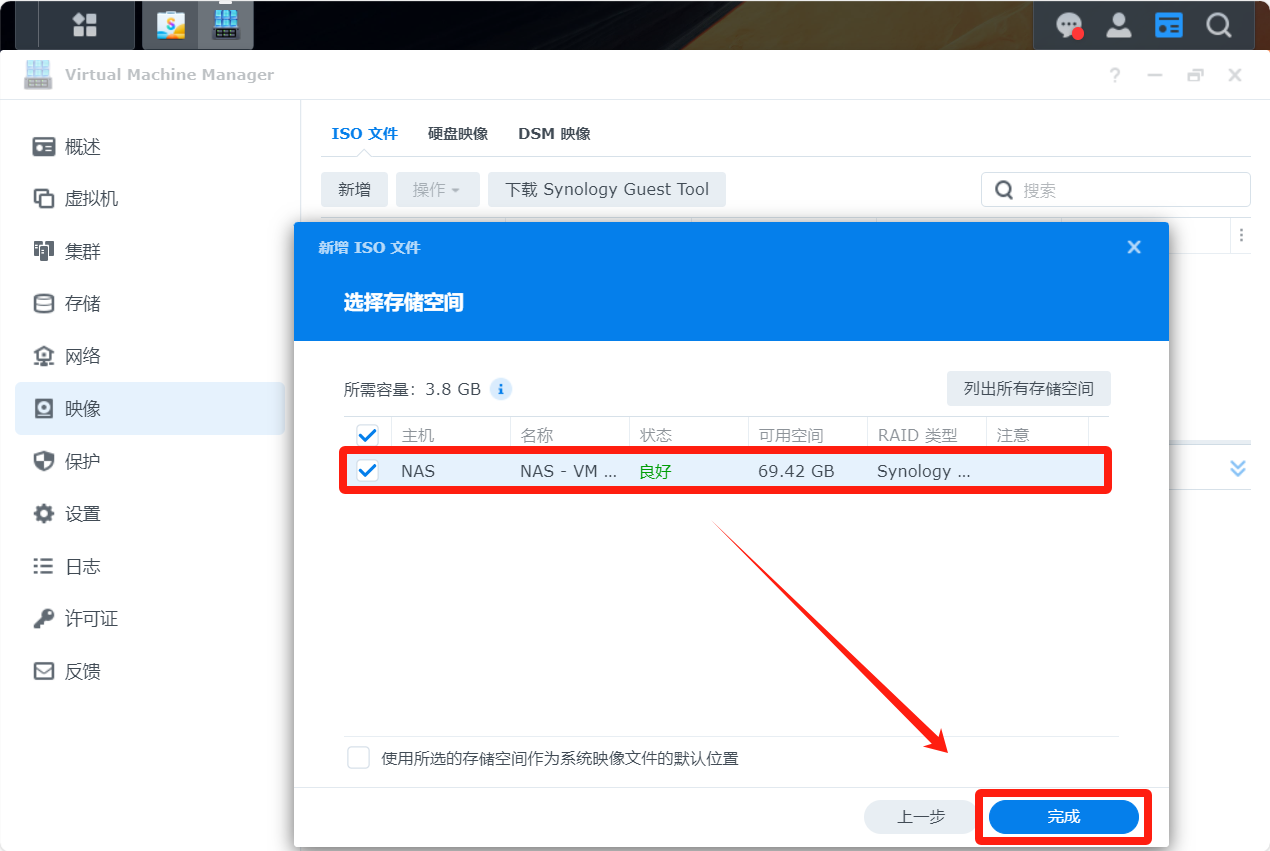The image size is (1270, 851).
Task: Open the 操作 dropdown menu
Action: point(437,189)
